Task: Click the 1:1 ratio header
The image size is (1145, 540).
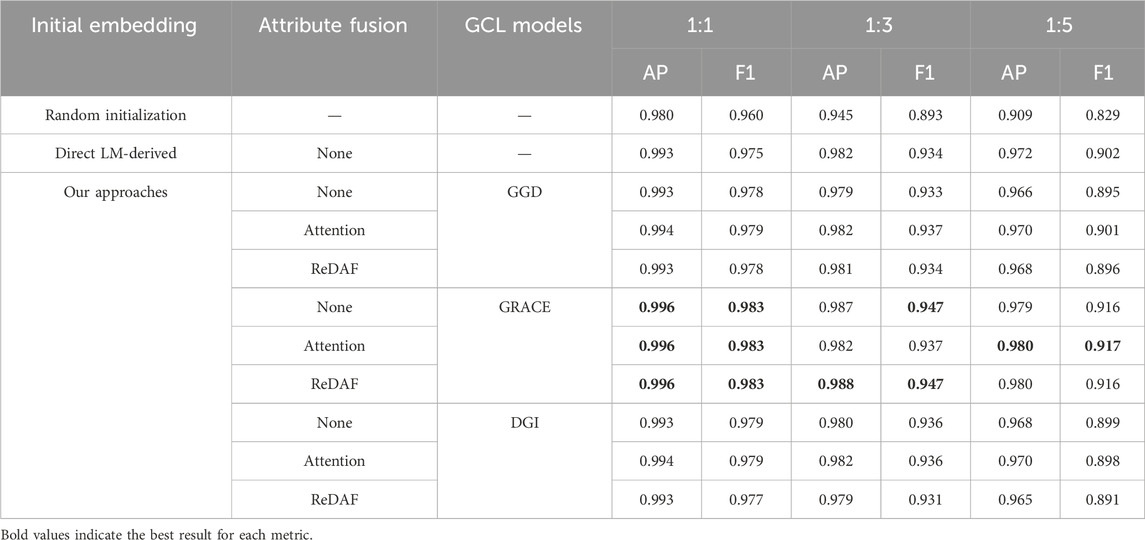Action: click(701, 25)
